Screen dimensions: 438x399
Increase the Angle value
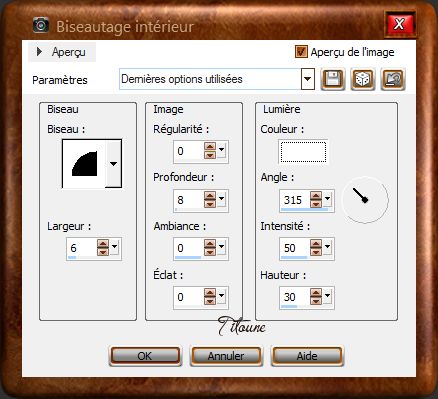(316, 196)
